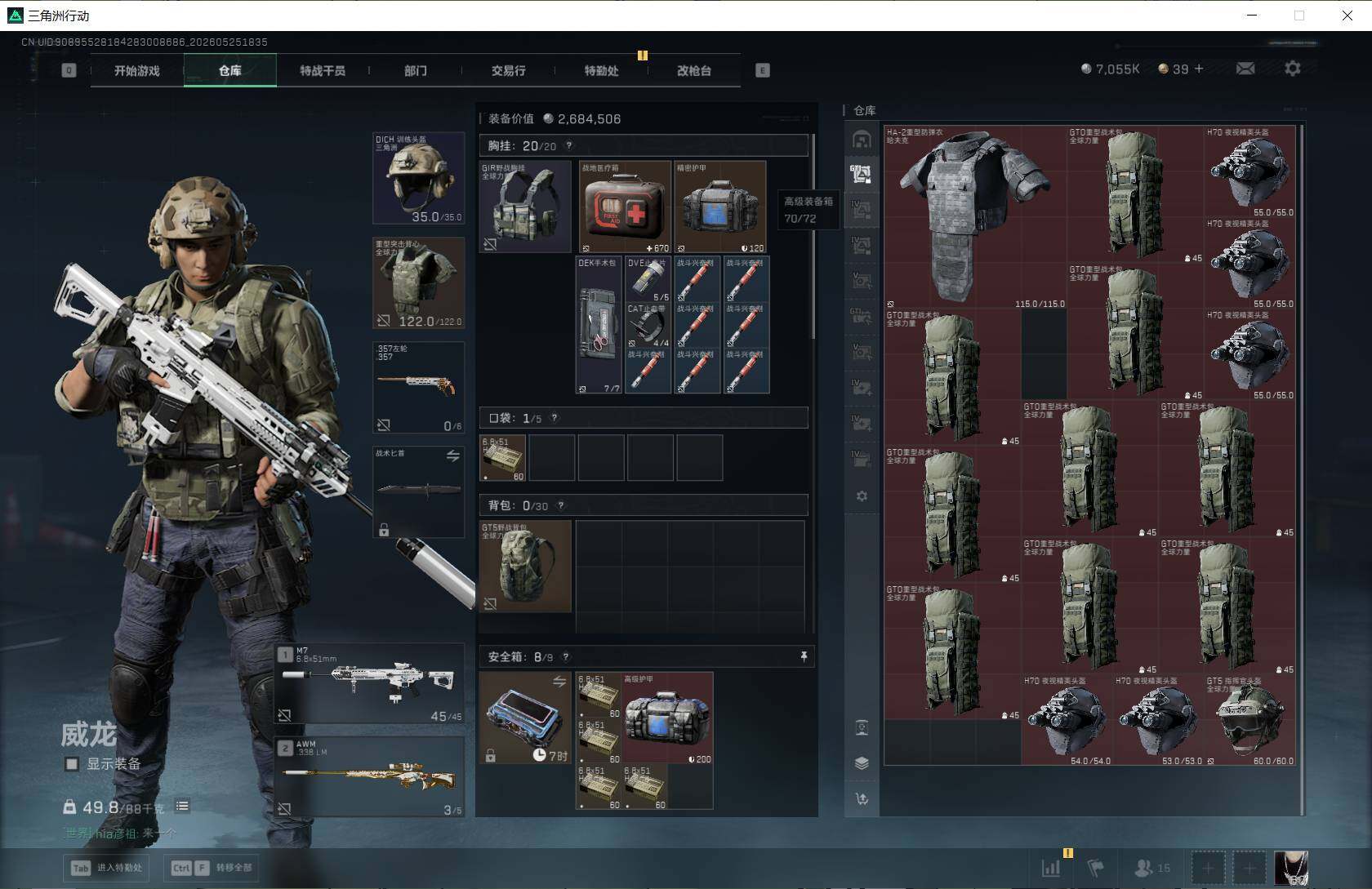Click the help icon beside 安全箱 8/9
The width and height of the screenshot is (1372, 889).
566,656
